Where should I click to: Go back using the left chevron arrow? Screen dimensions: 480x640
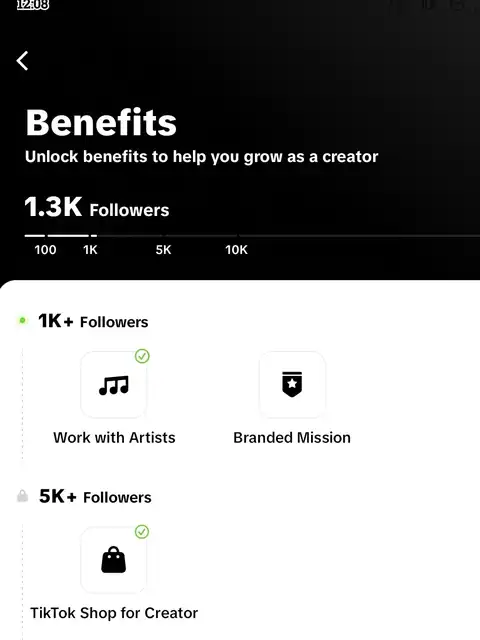22,61
